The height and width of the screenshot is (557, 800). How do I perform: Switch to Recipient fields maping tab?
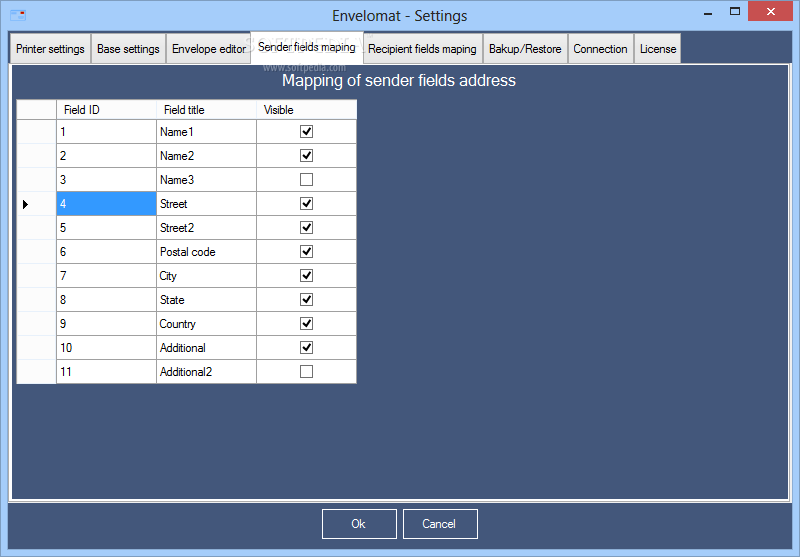pos(422,49)
